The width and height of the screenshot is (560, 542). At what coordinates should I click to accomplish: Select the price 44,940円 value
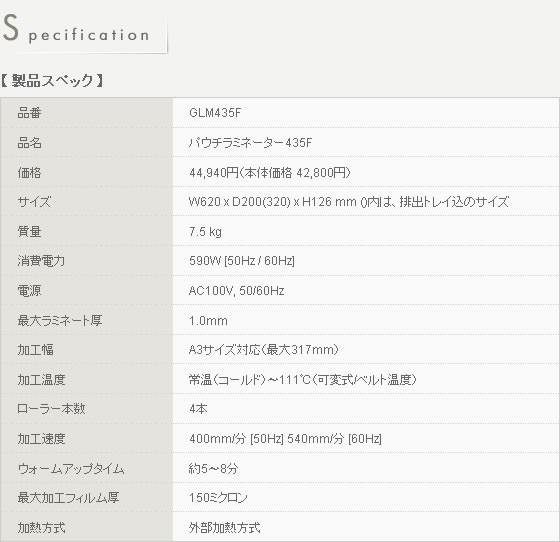pos(270,173)
